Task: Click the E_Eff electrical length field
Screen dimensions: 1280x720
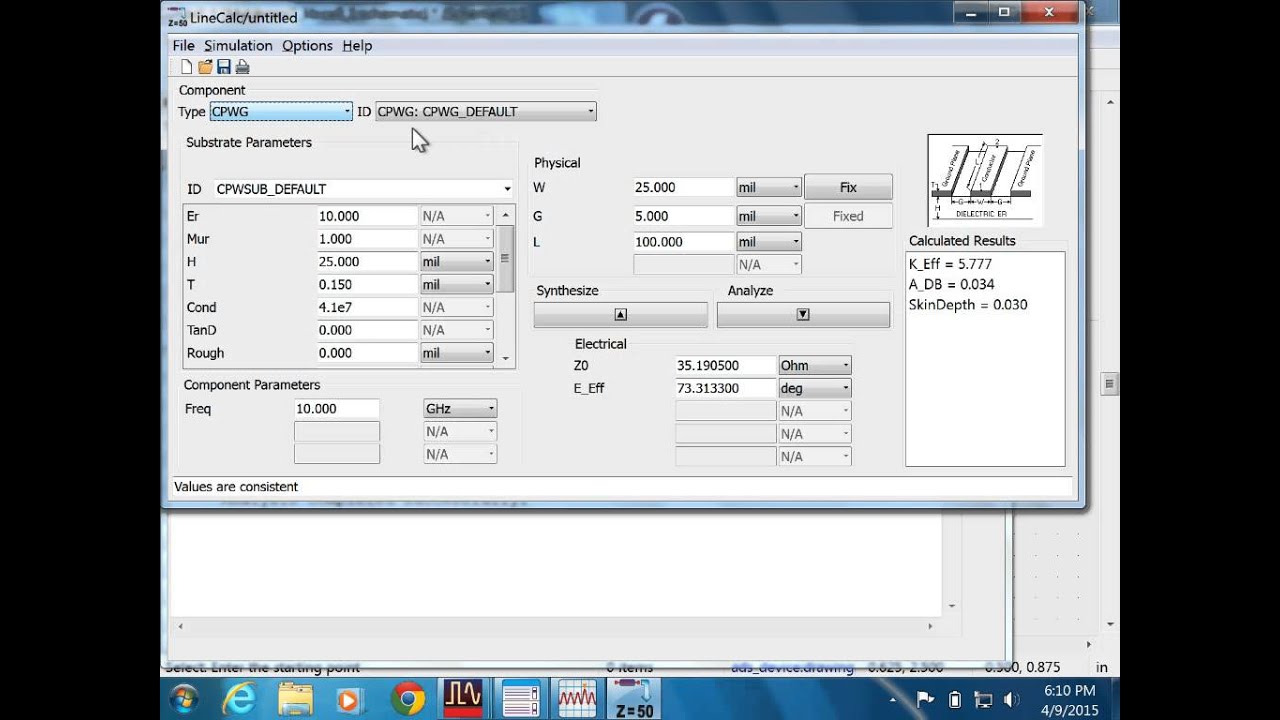Action: point(726,388)
